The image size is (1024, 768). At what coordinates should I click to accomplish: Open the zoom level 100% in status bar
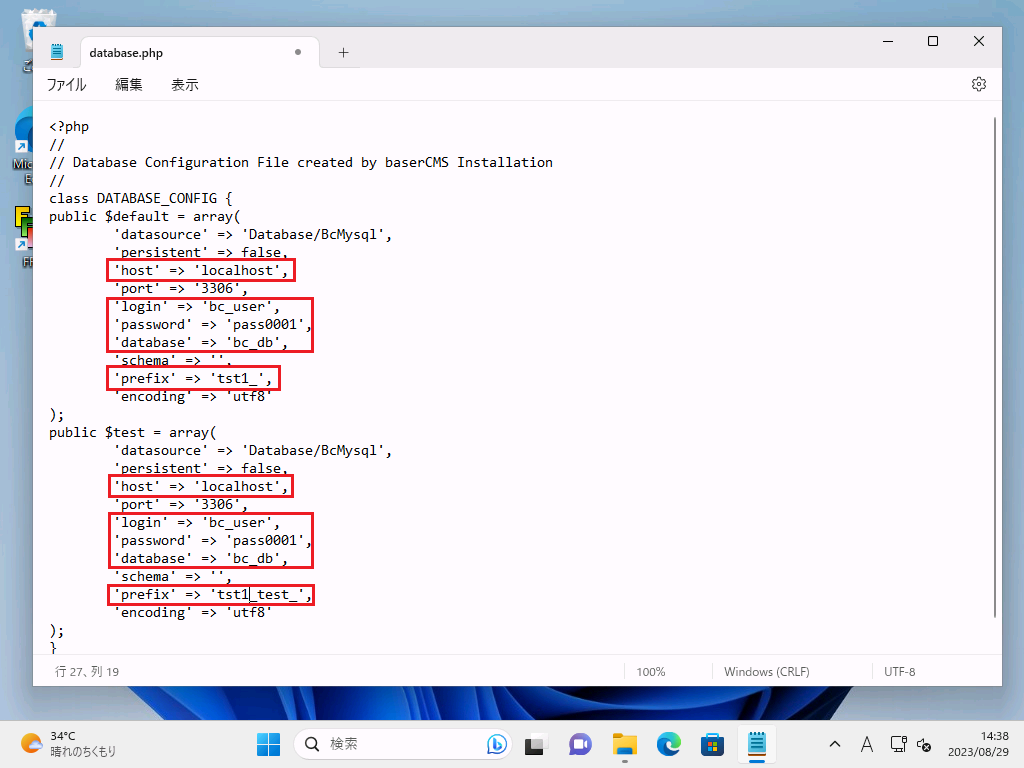(651, 672)
